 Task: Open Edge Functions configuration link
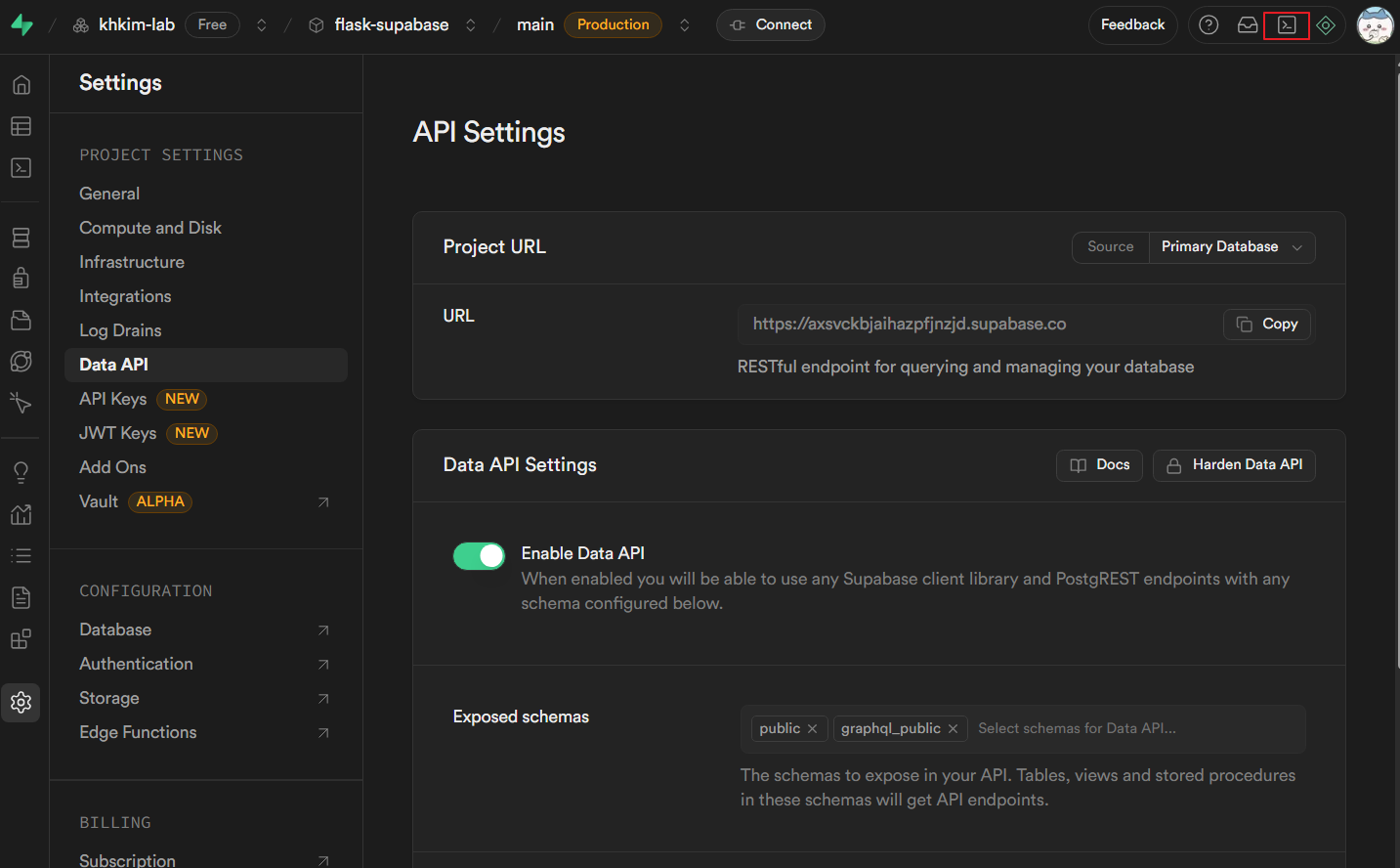point(206,732)
